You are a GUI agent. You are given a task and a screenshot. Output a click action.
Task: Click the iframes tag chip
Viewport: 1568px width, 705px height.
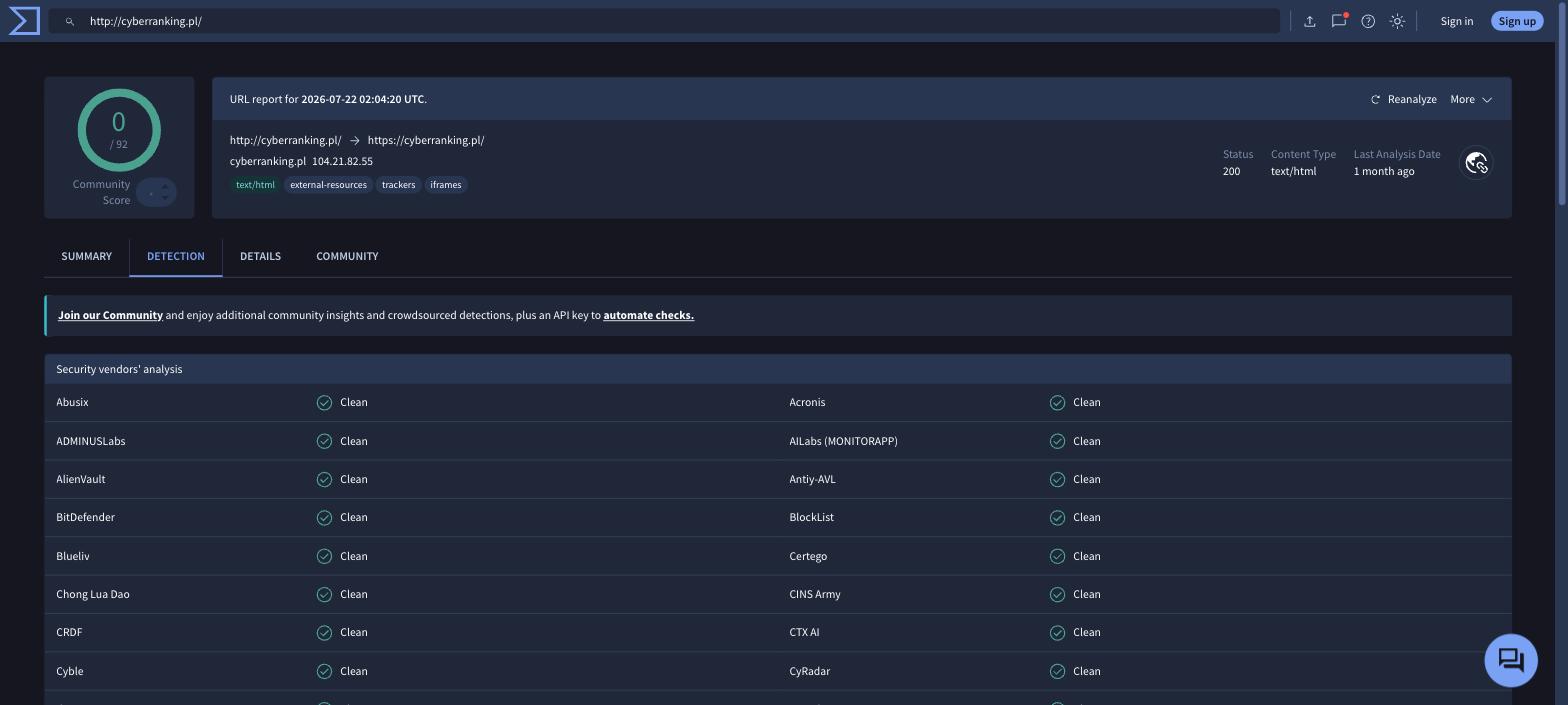[446, 185]
